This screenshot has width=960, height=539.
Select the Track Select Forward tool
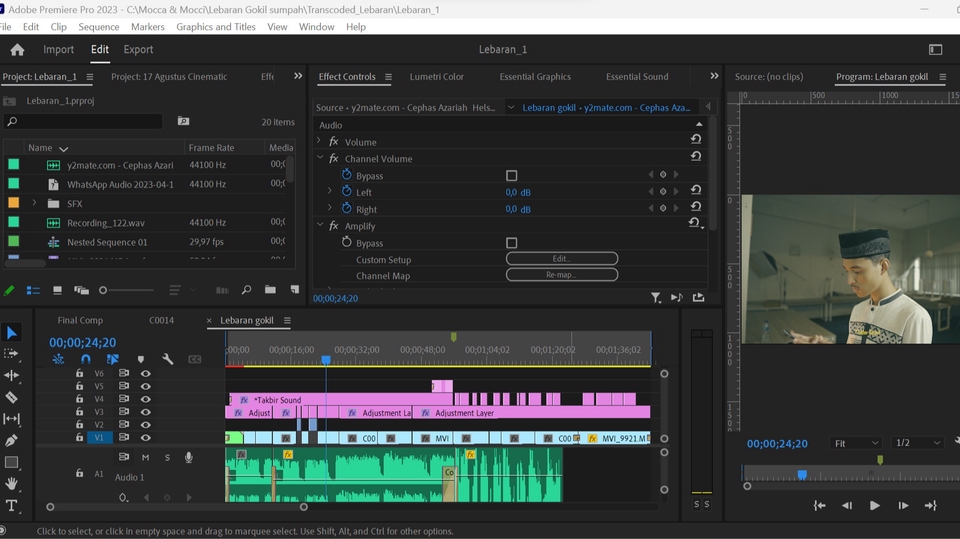[11, 354]
